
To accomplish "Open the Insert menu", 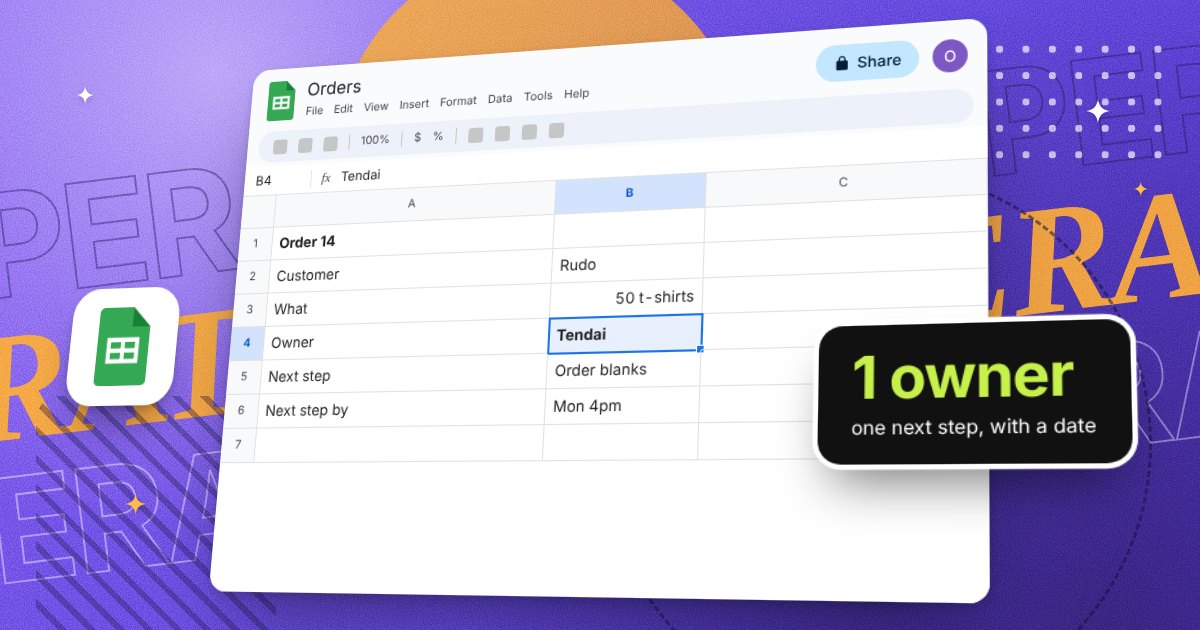I will [x=414, y=104].
